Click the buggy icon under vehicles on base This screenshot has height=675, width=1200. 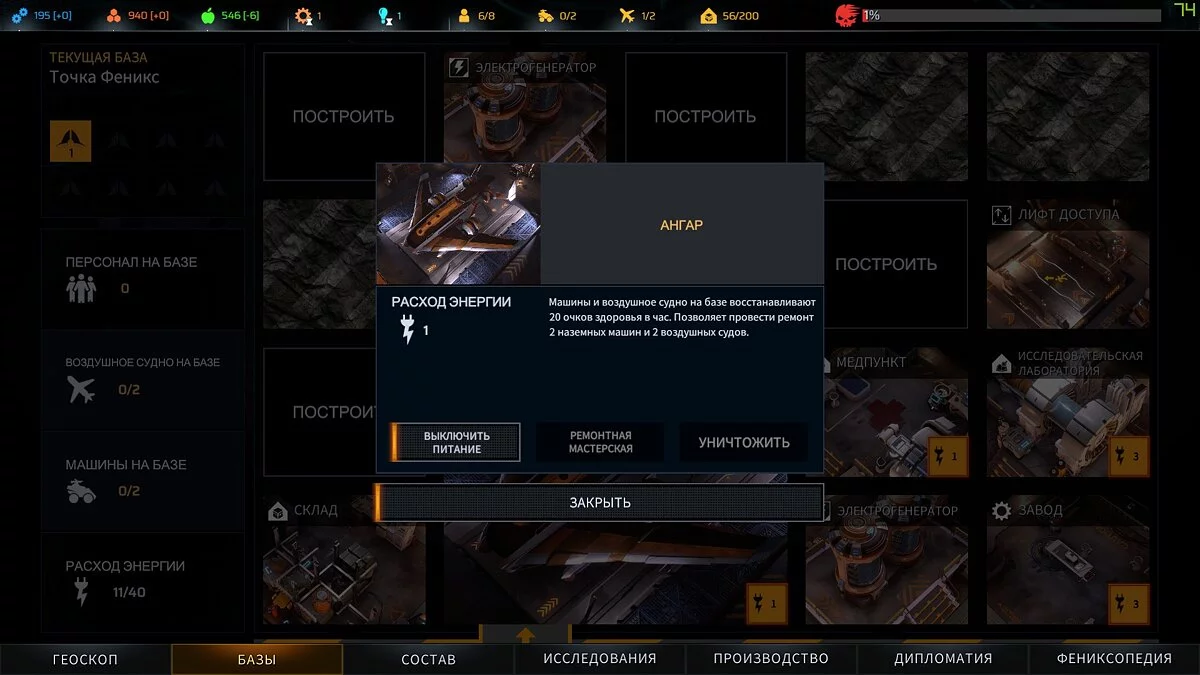click(x=82, y=491)
